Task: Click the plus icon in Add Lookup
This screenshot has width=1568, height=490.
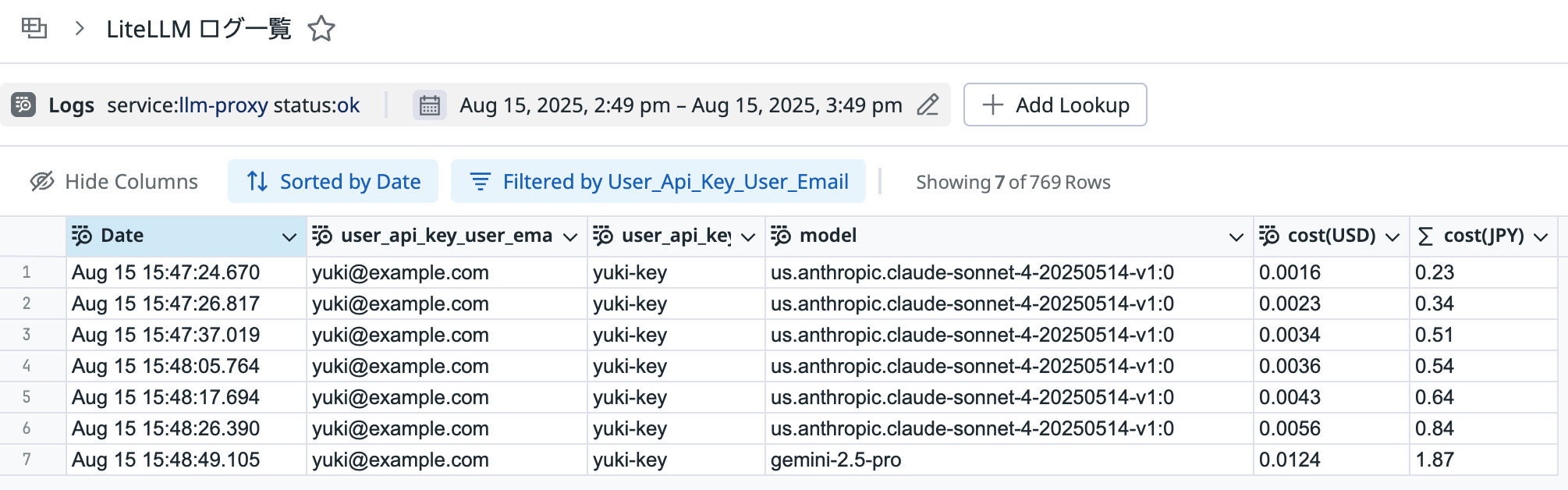Action: point(993,105)
